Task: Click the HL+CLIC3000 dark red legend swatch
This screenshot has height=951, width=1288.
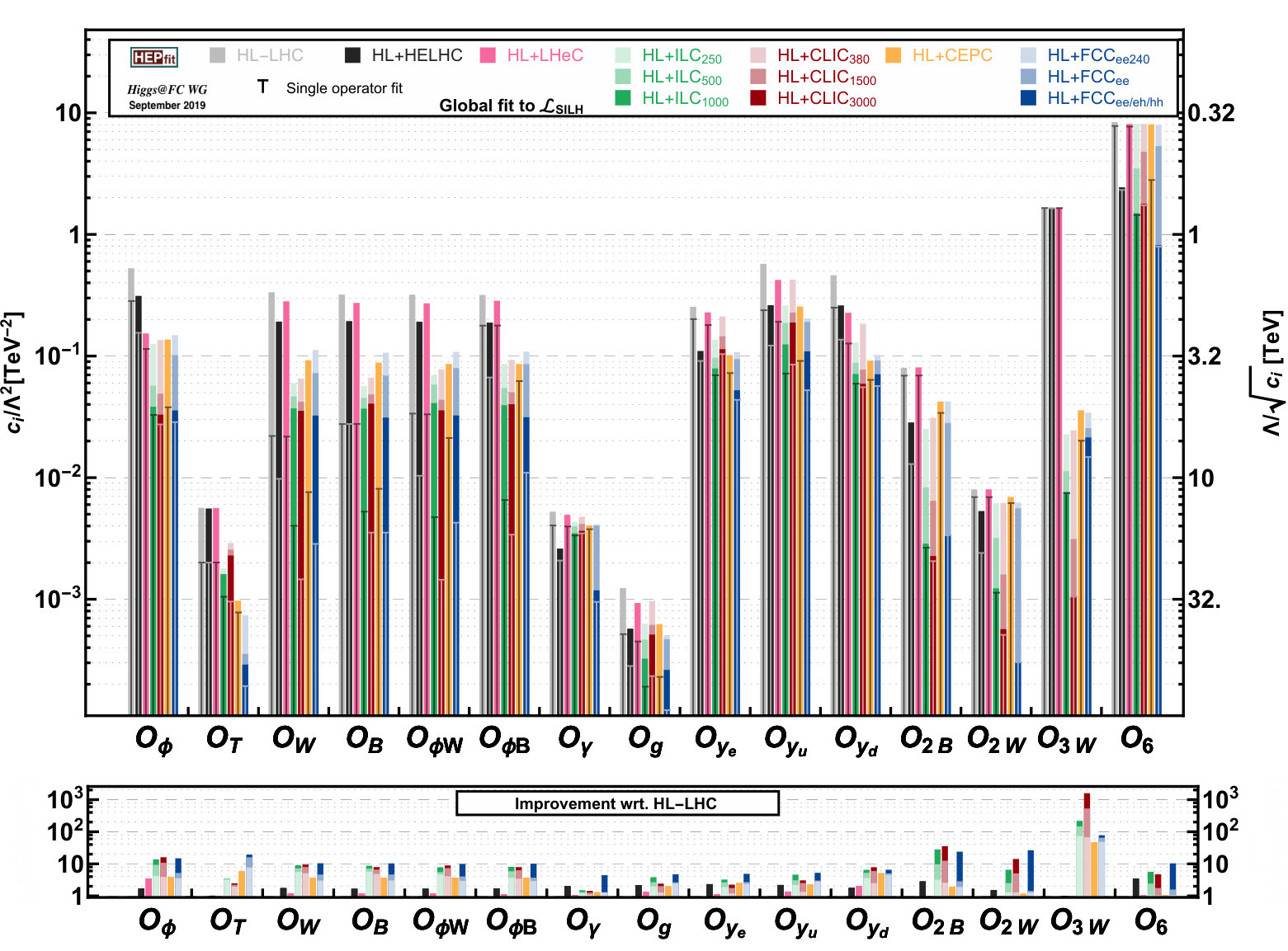Action: (x=759, y=98)
